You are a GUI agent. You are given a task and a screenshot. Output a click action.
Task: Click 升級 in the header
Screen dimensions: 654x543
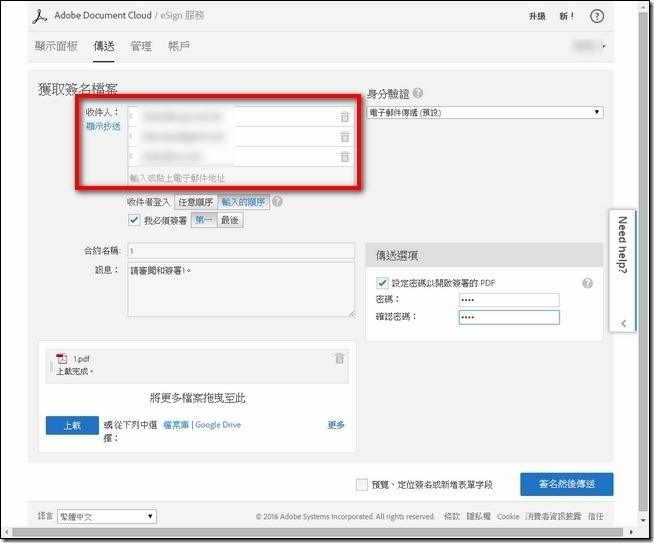(537, 16)
